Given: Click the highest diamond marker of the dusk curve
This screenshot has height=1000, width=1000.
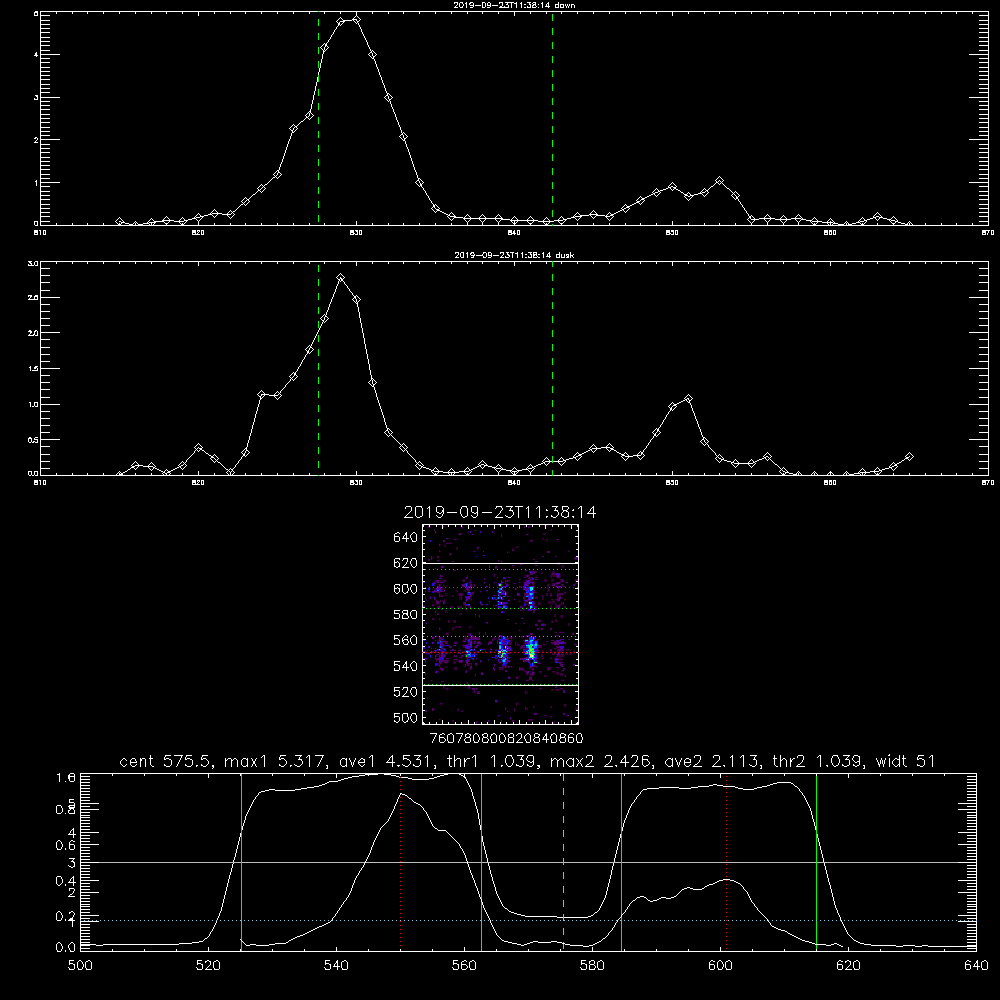Looking at the screenshot, I should (341, 278).
